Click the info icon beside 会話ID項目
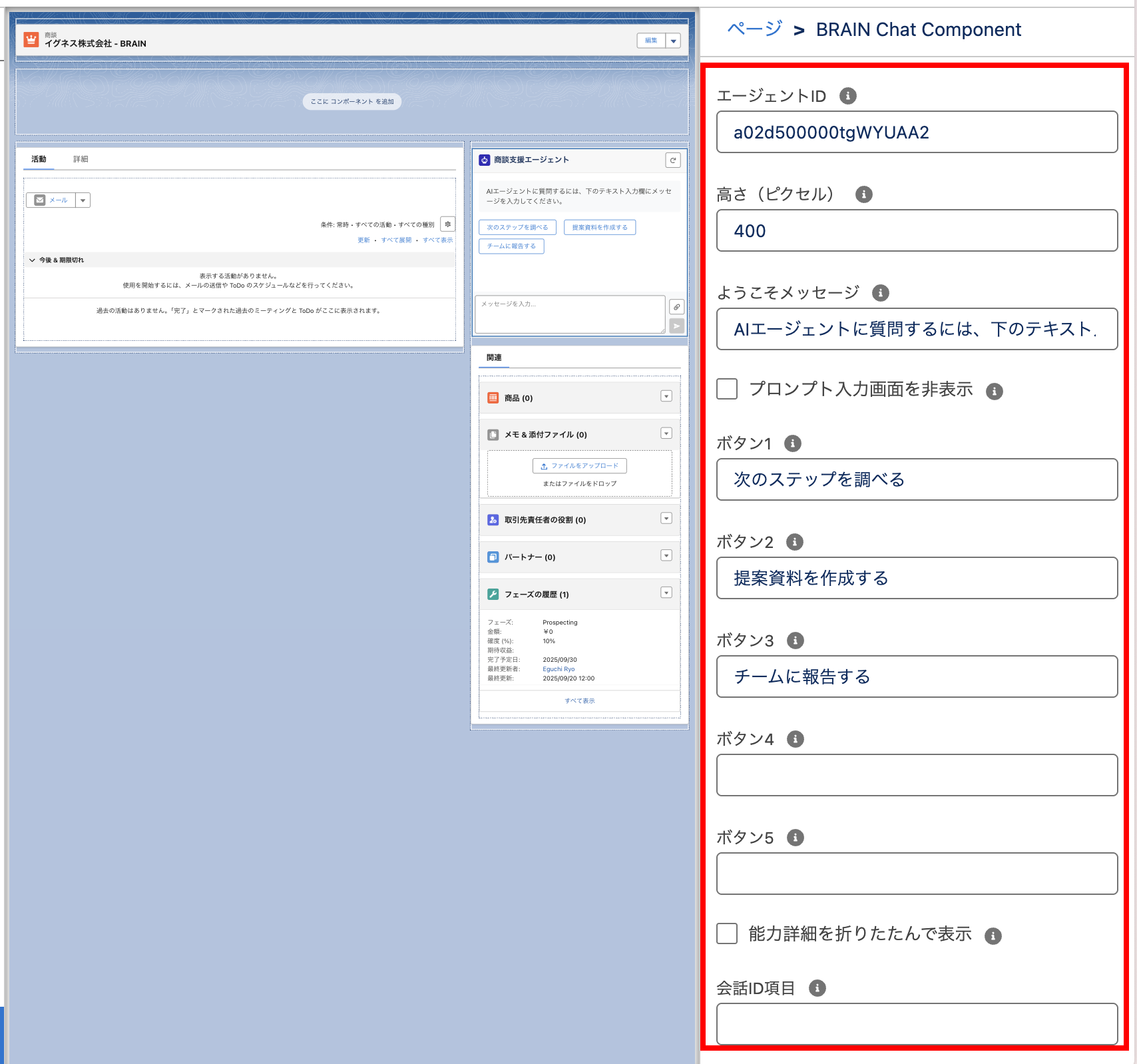 [x=817, y=988]
